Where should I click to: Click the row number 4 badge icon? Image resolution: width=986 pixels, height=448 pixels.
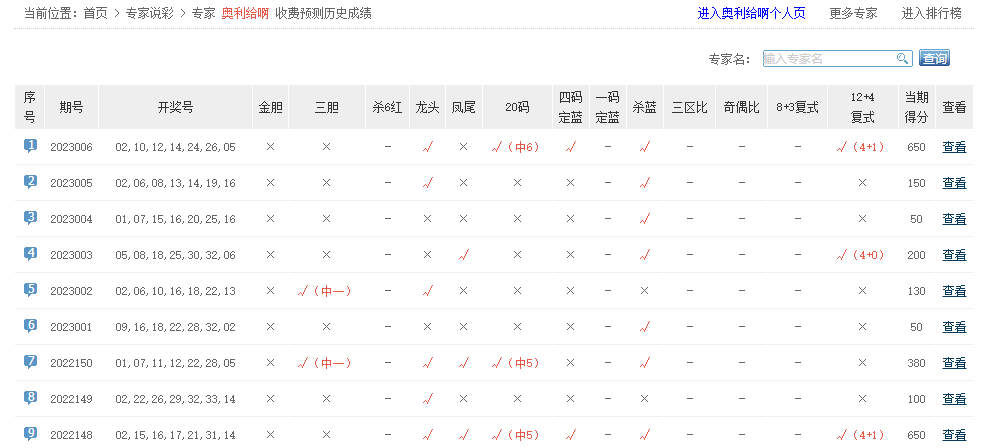[30, 254]
